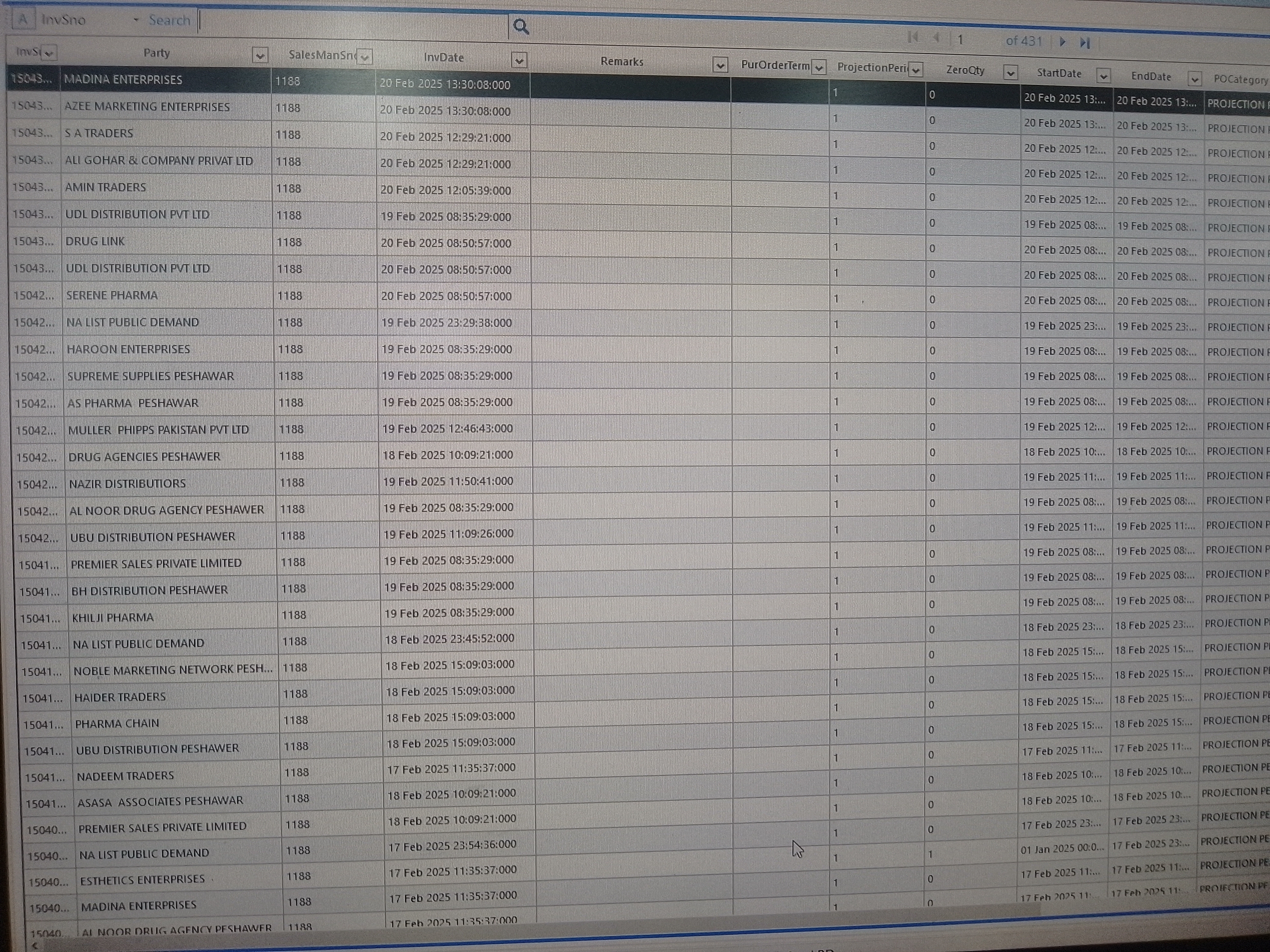
Task: Go to next page arrow
Action: click(x=1062, y=42)
